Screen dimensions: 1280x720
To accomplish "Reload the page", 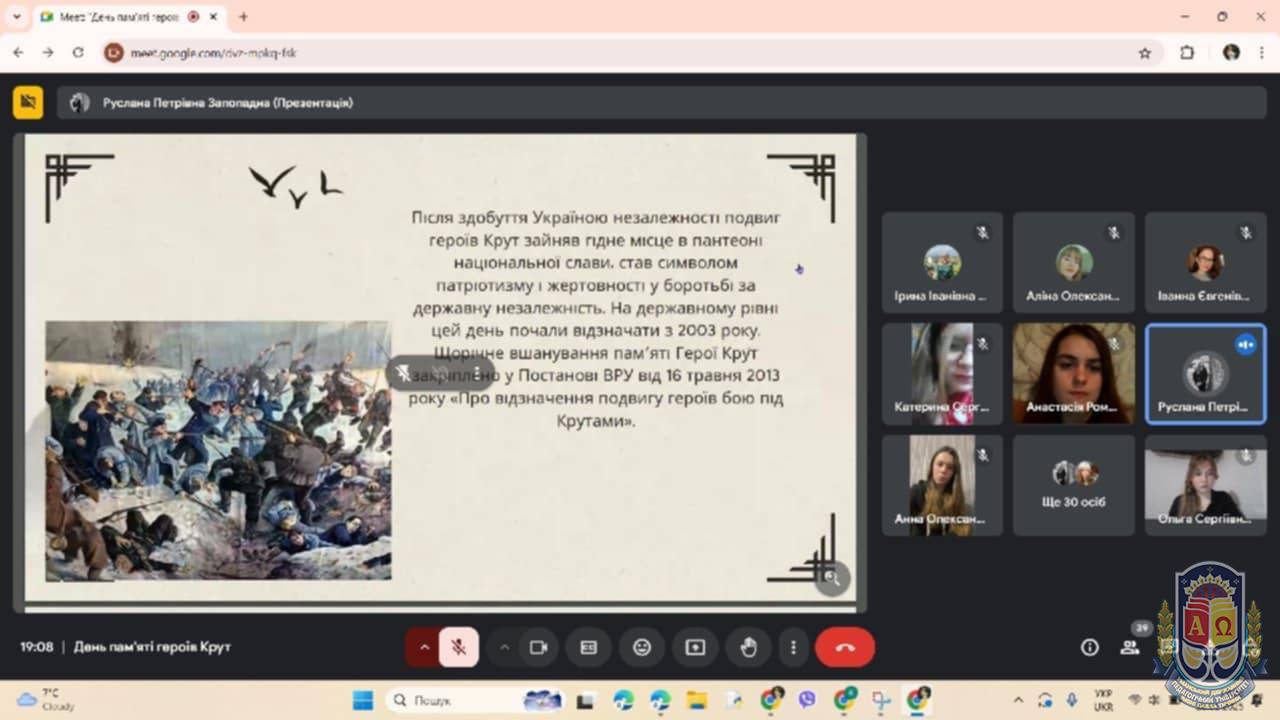I will tap(78, 52).
